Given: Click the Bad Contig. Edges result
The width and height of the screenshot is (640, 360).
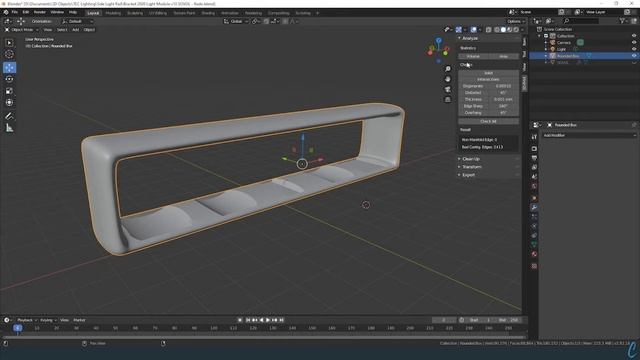Looking at the screenshot, I should [x=482, y=147].
